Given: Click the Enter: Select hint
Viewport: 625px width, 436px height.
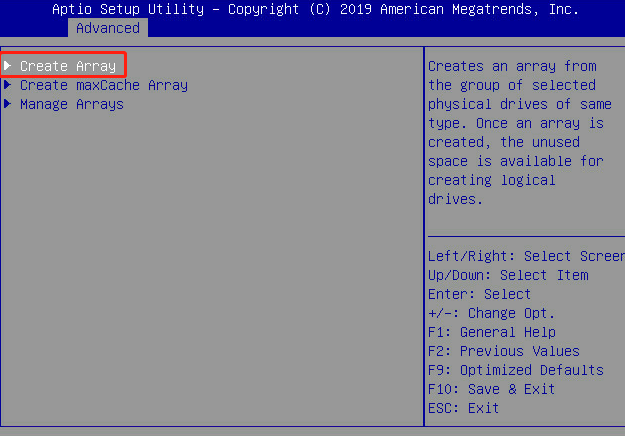Looking at the screenshot, I should pos(479,294).
